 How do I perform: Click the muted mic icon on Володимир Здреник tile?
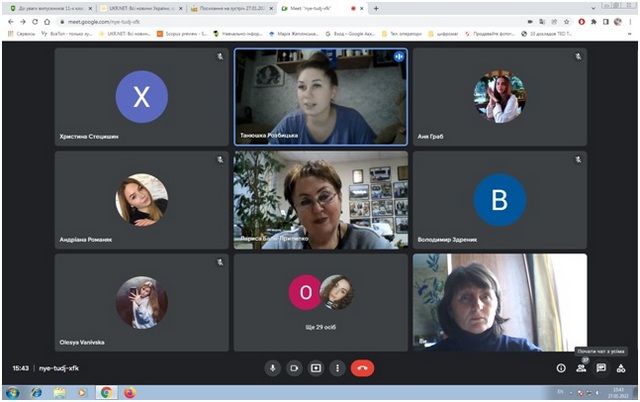pos(578,160)
